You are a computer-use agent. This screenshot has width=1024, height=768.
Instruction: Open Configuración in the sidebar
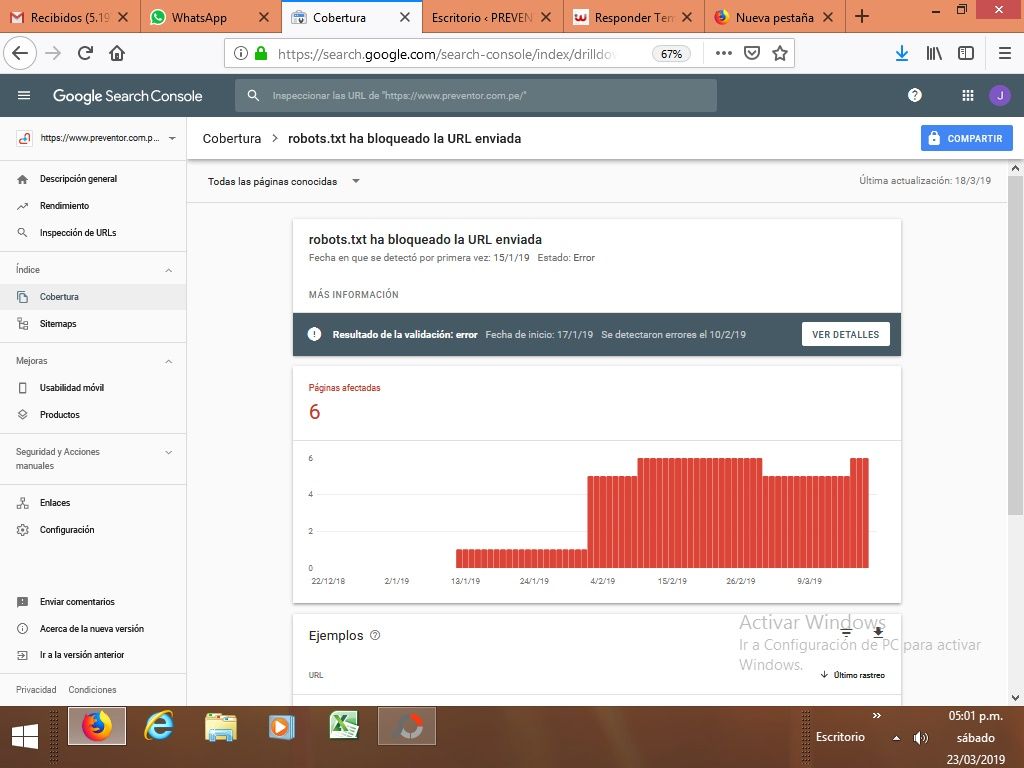[67, 530]
